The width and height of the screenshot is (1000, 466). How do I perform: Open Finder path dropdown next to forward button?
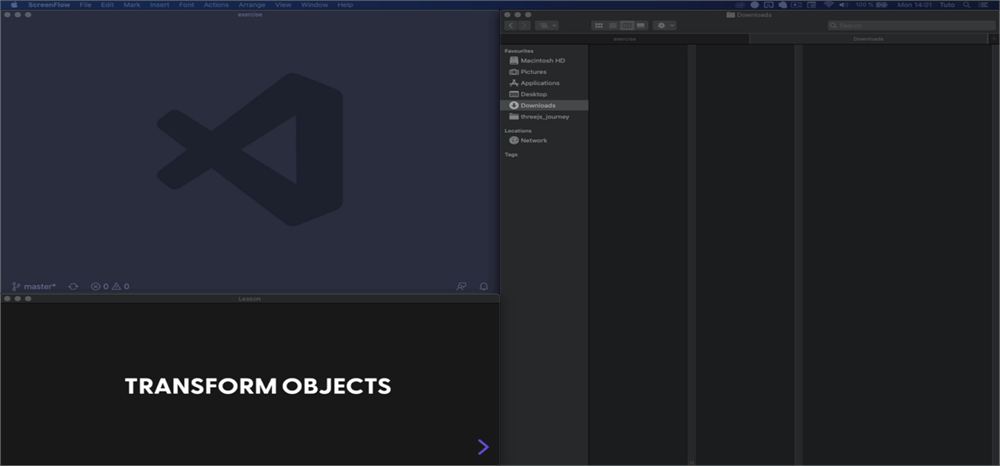click(547, 25)
